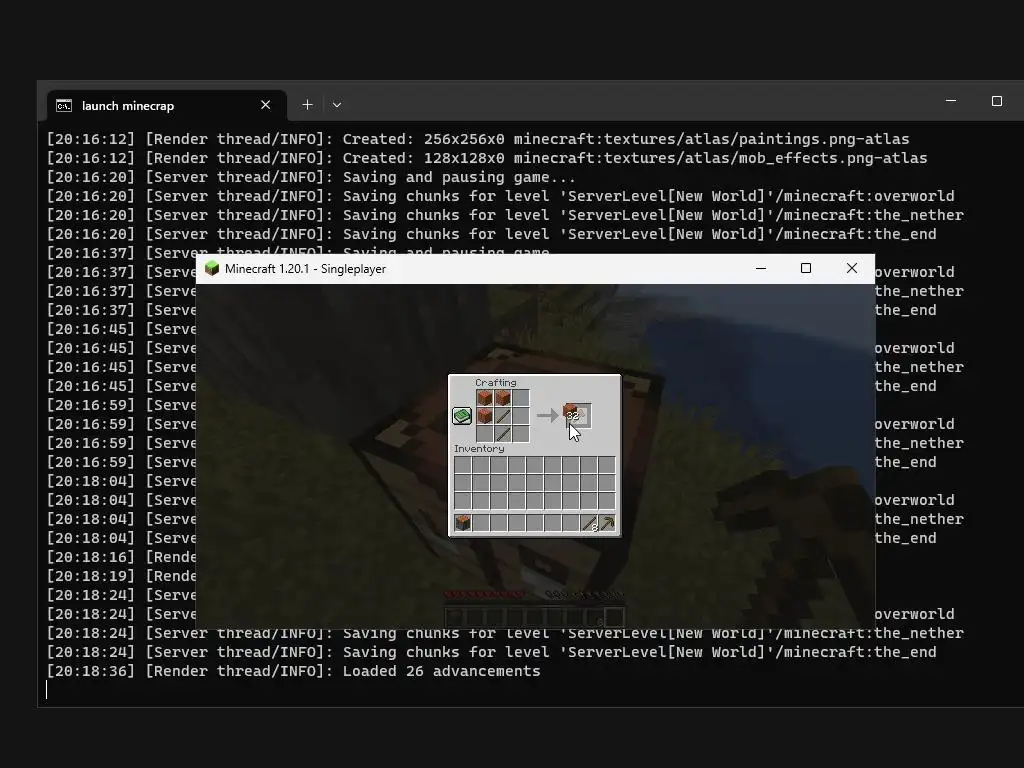Click the Minecraft 1.20.1 - Singleplayer title text

point(305,269)
